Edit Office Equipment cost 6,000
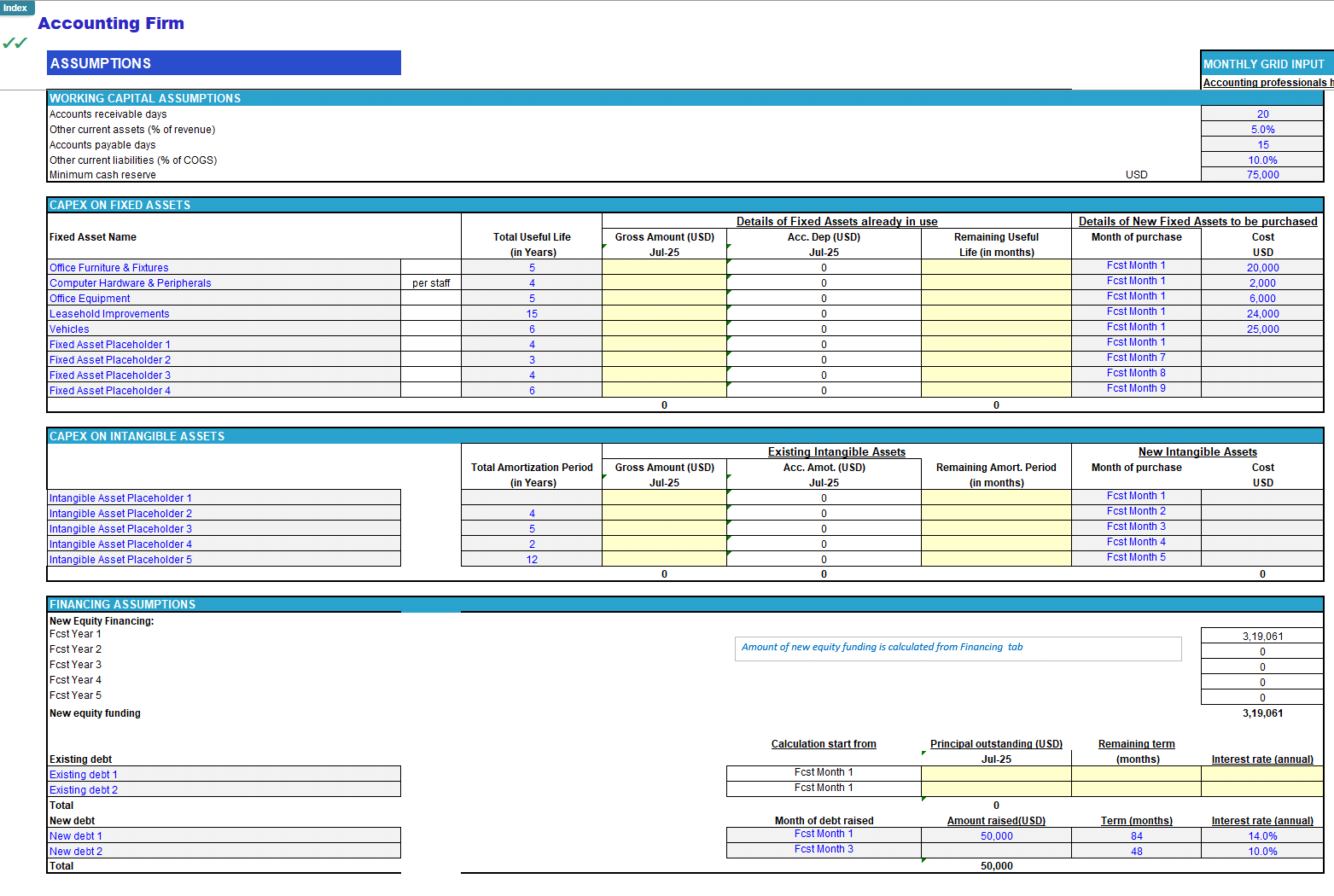The width and height of the screenshot is (1334, 896). (x=1262, y=299)
